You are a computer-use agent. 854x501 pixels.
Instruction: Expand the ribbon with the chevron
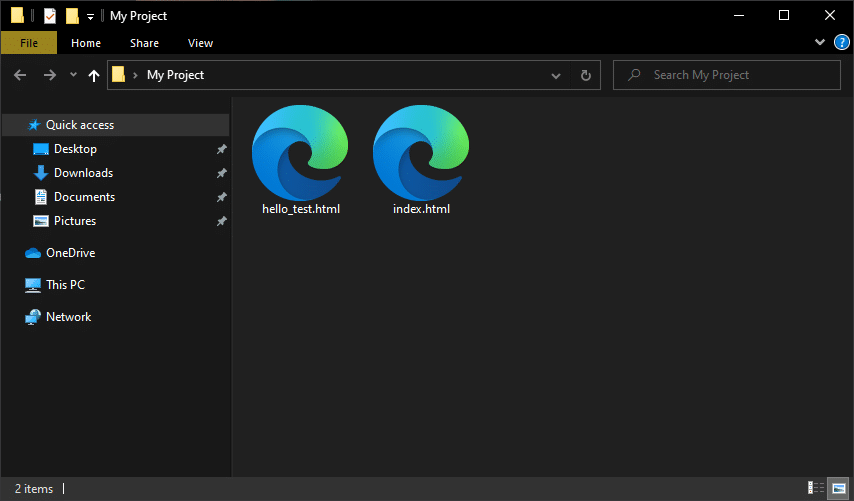coord(820,42)
